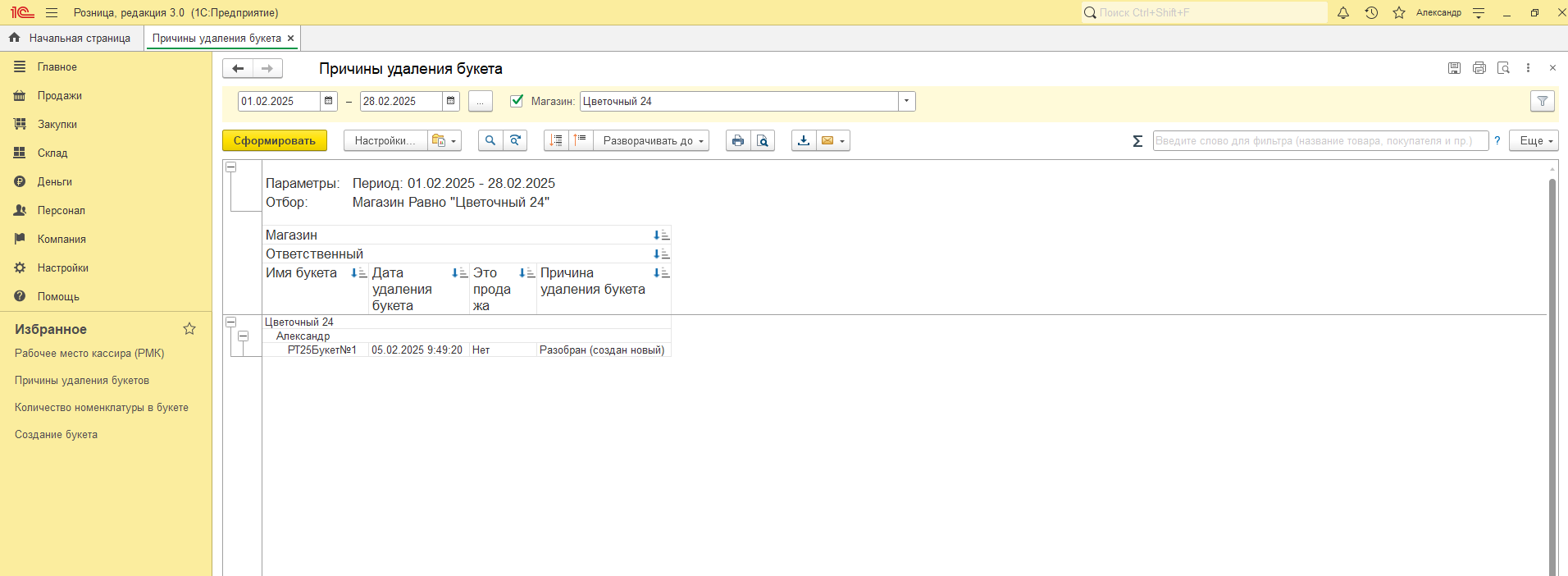Open the history clock icon
1568x576 pixels.
(x=1371, y=13)
